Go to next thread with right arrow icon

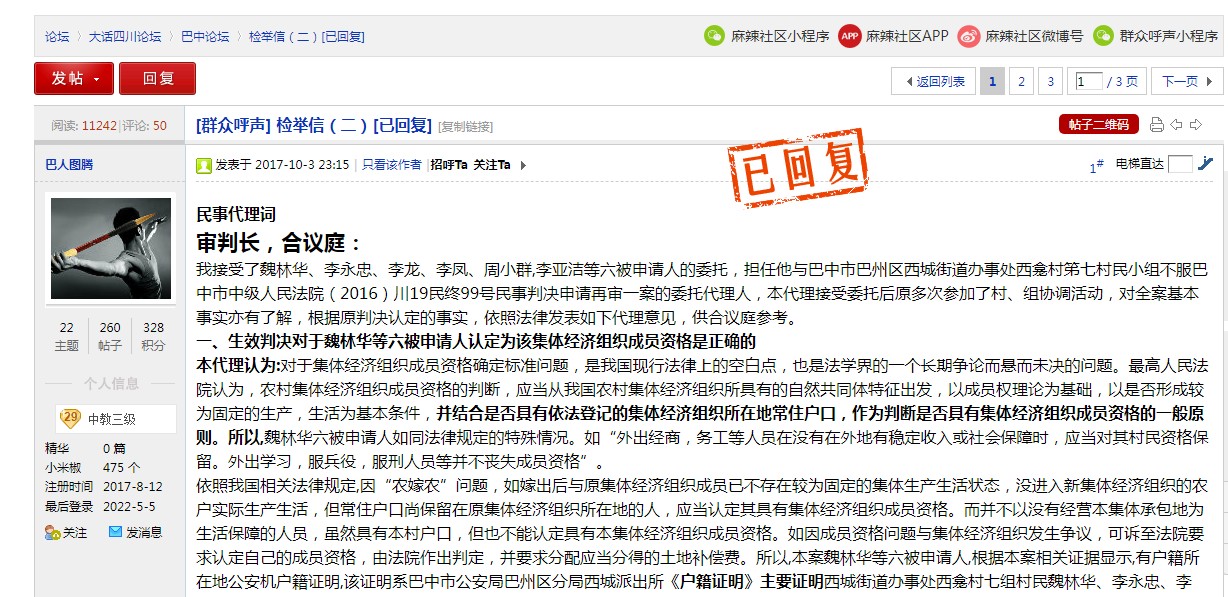(x=1196, y=125)
